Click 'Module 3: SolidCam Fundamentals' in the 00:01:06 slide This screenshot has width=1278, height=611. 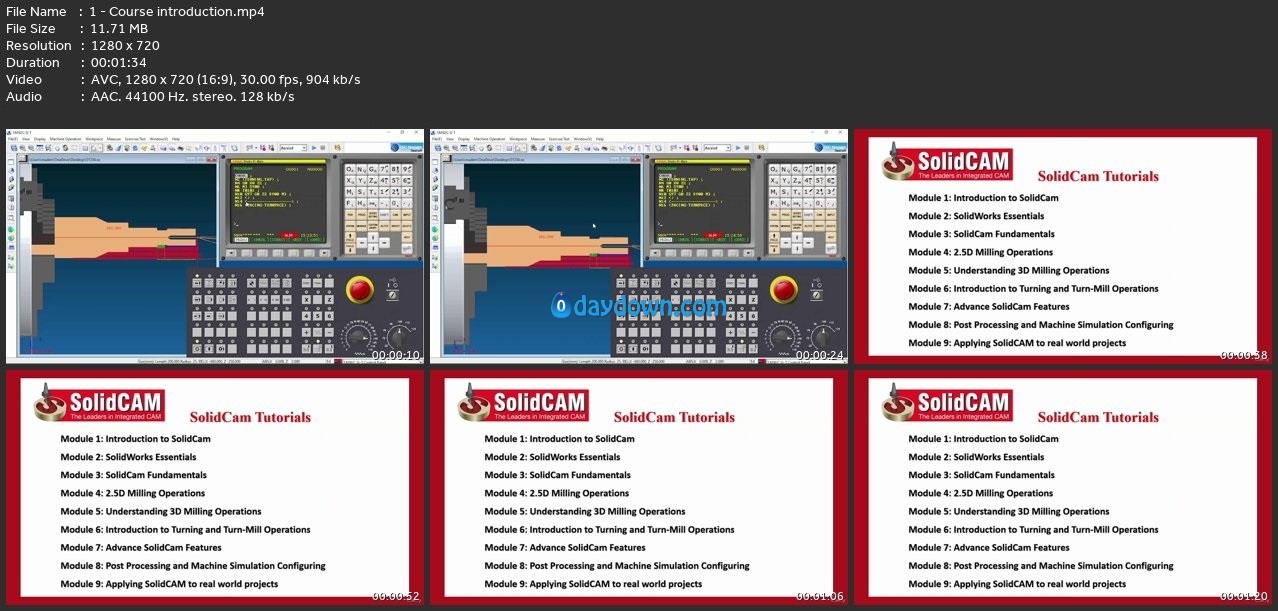pos(557,475)
